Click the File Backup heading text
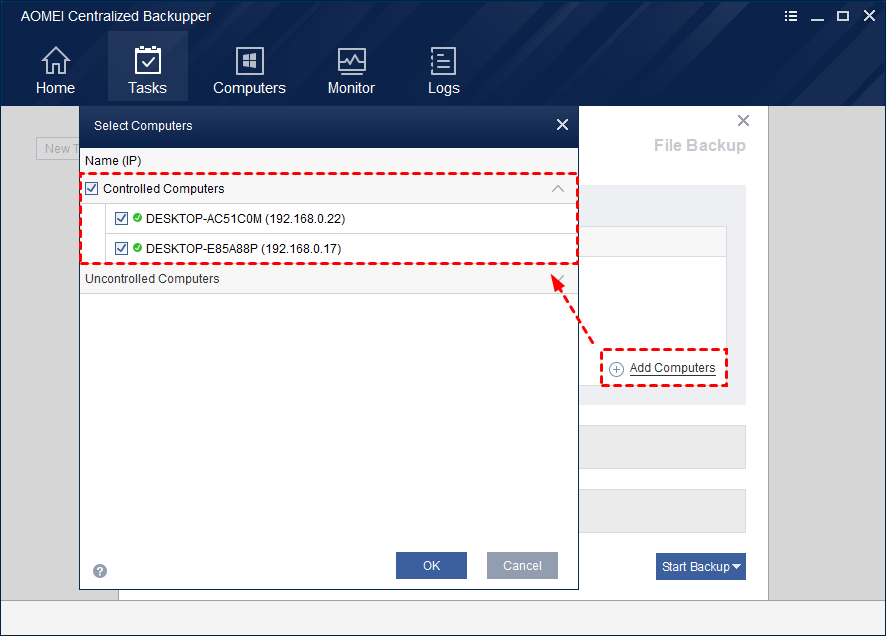Screen dimensions: 886x636 click(x=700, y=146)
